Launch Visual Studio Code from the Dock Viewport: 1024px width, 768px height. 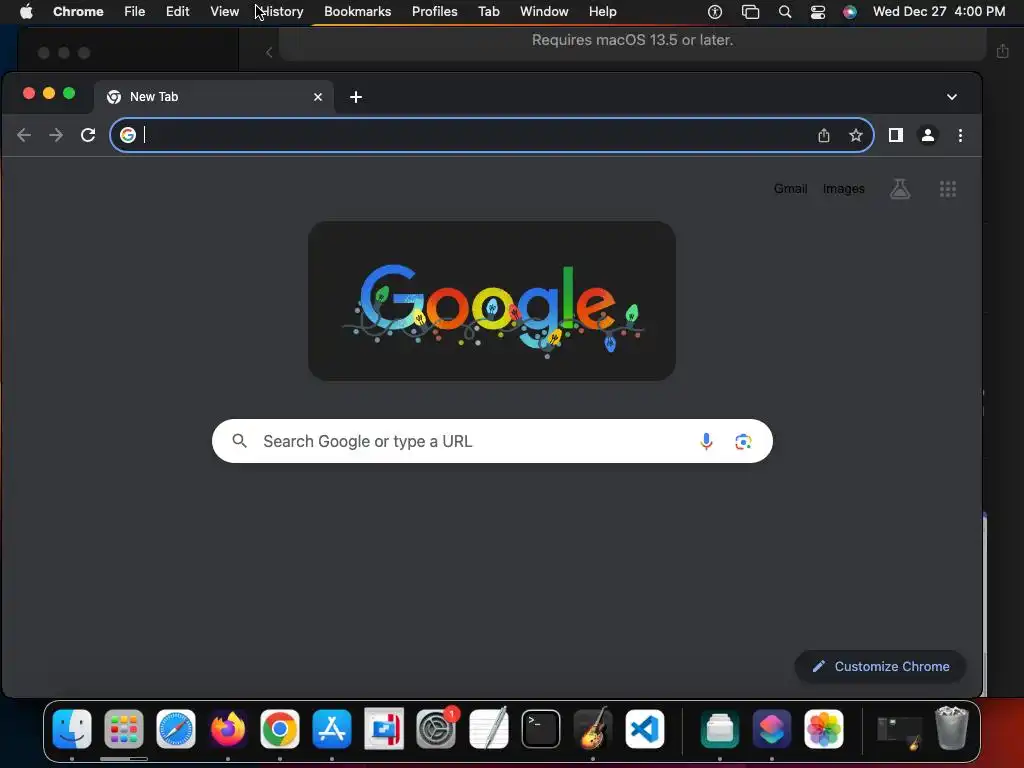click(x=645, y=729)
